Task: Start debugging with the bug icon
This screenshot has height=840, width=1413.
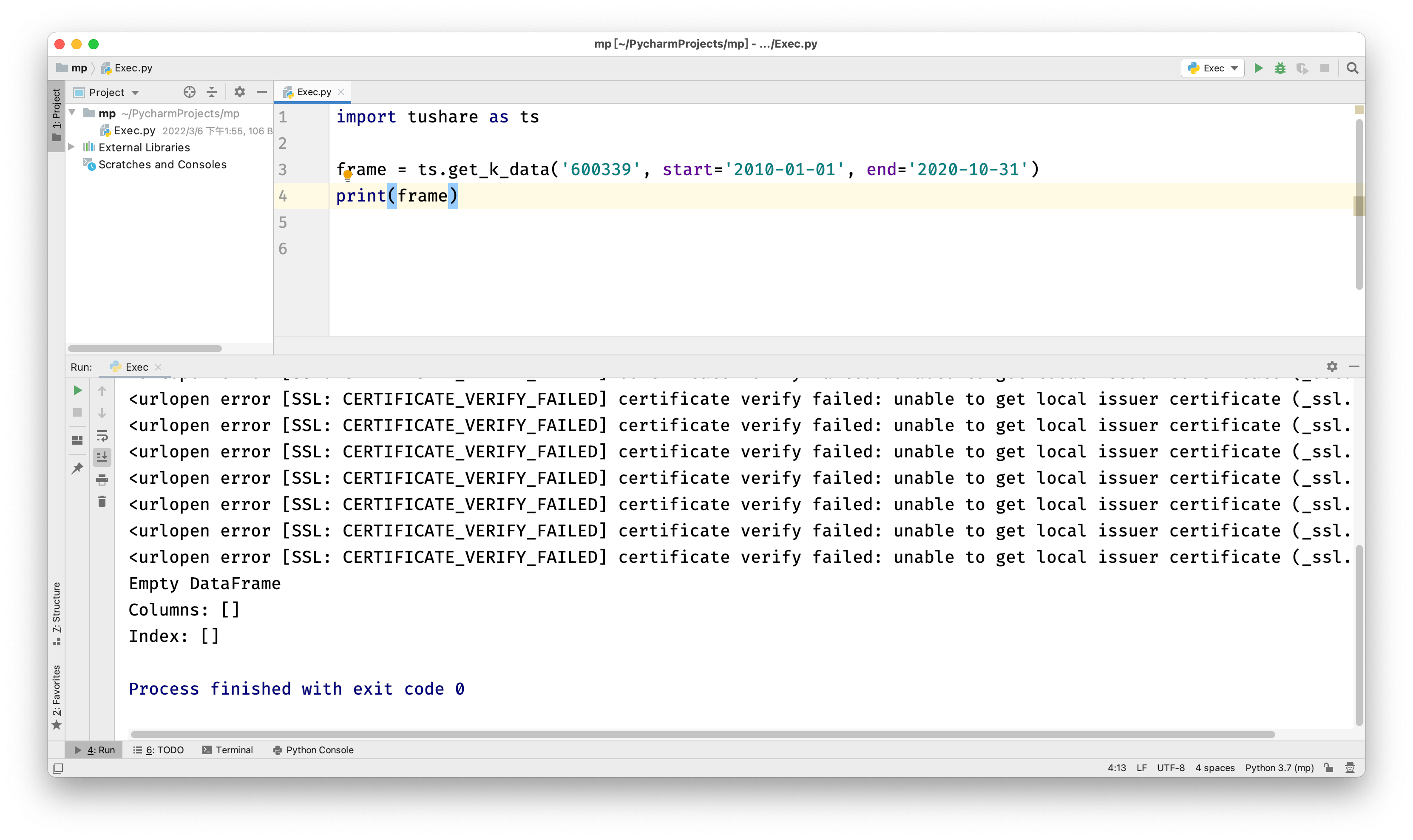Action: (1280, 68)
